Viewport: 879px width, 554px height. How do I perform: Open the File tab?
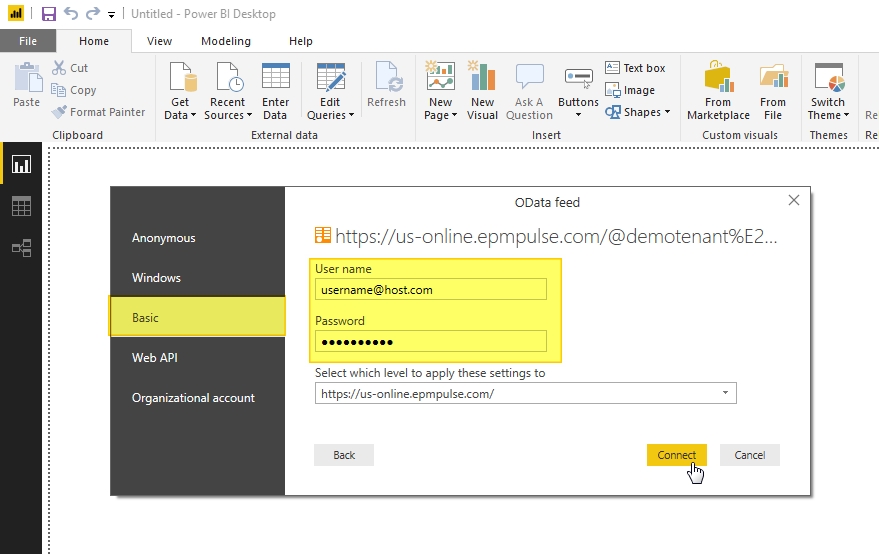[28, 41]
